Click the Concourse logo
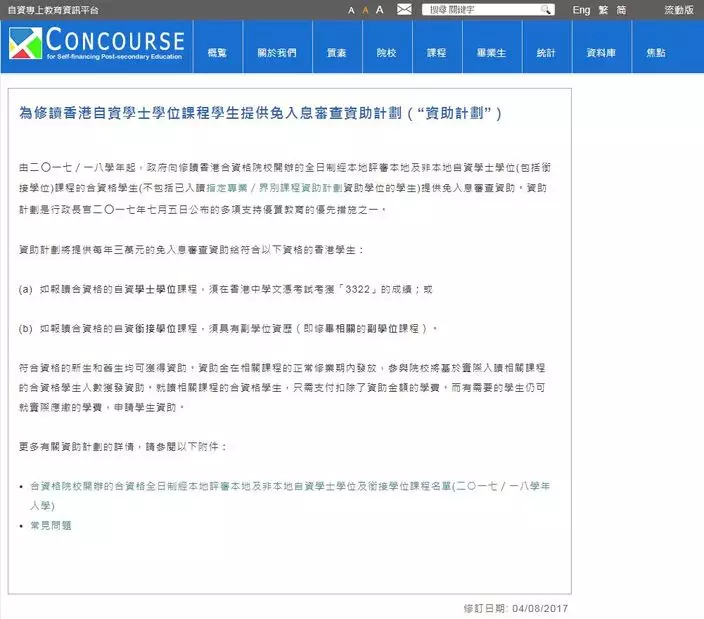Viewport: 704px width, 619px height. pyautogui.click(x=97, y=46)
